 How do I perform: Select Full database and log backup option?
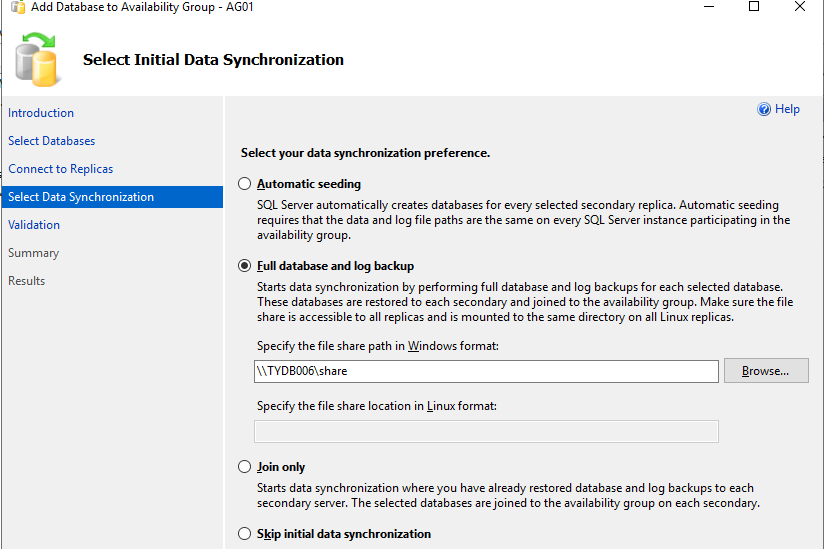tap(245, 266)
